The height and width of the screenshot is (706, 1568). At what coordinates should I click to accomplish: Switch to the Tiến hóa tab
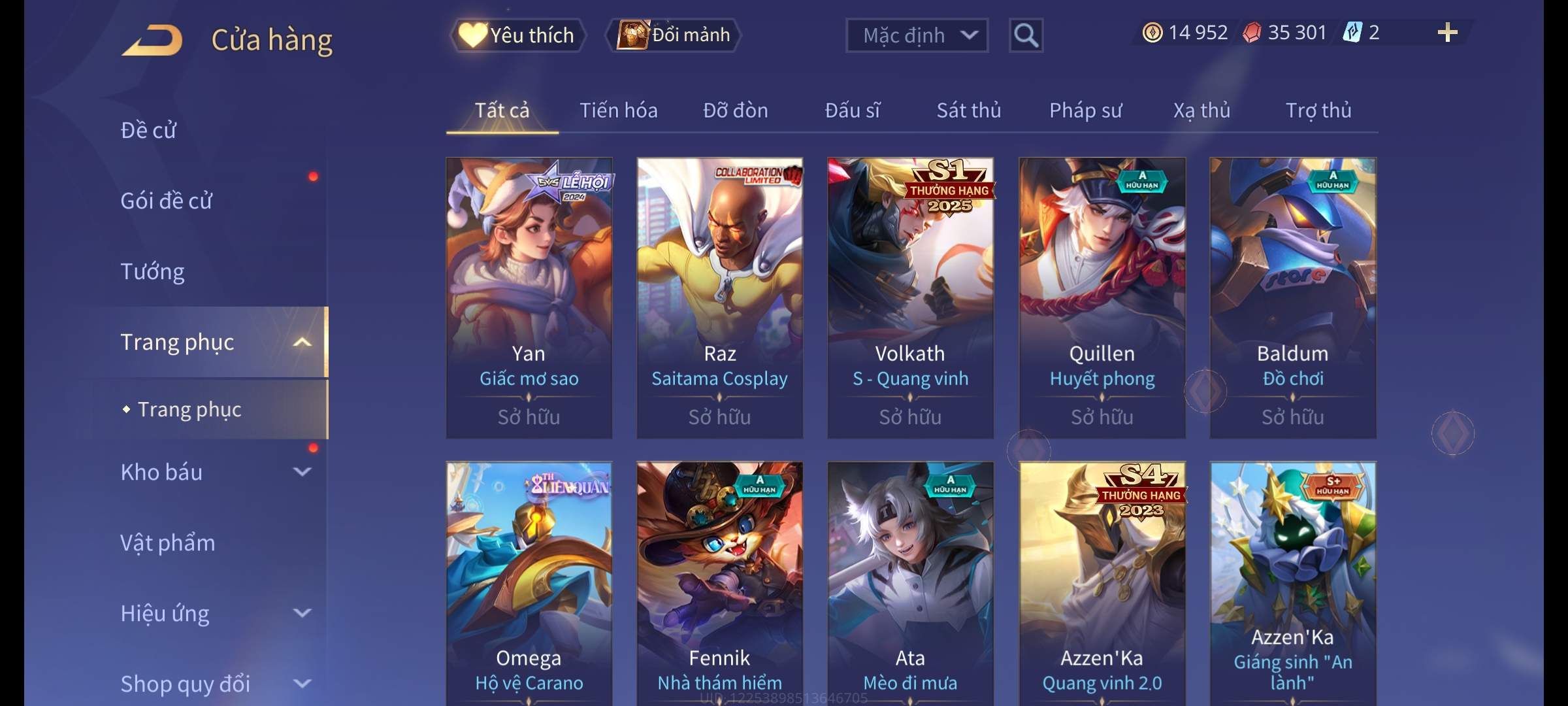(618, 110)
